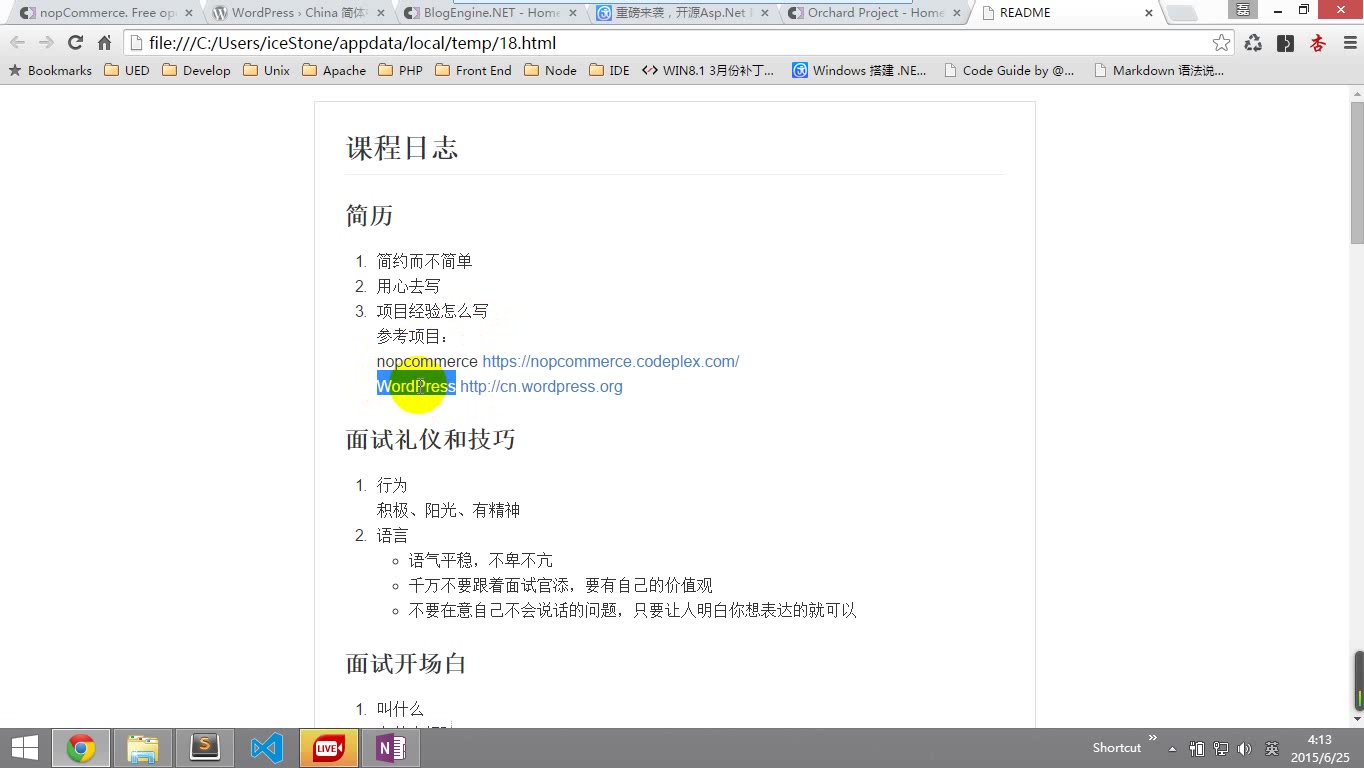1364x768 pixels.
Task: Click the line 积极、阳光、有精神
Action: click(x=448, y=510)
